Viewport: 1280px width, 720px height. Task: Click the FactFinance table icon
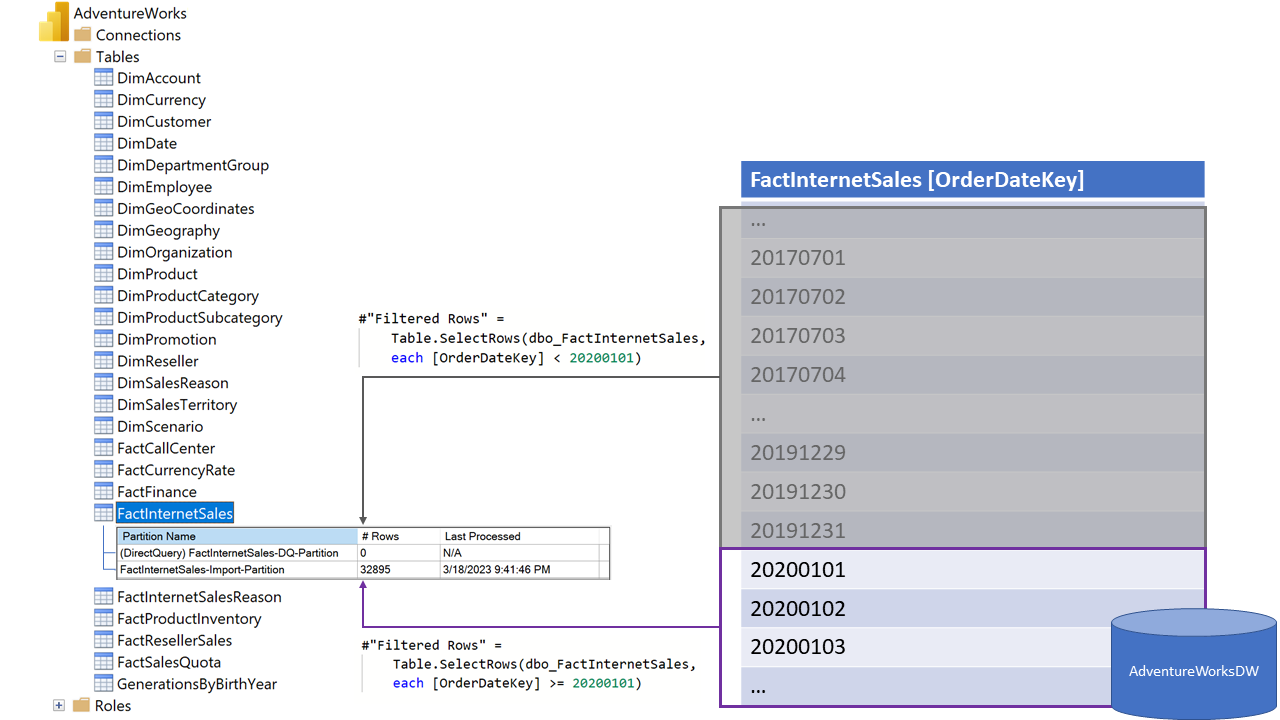tap(103, 491)
